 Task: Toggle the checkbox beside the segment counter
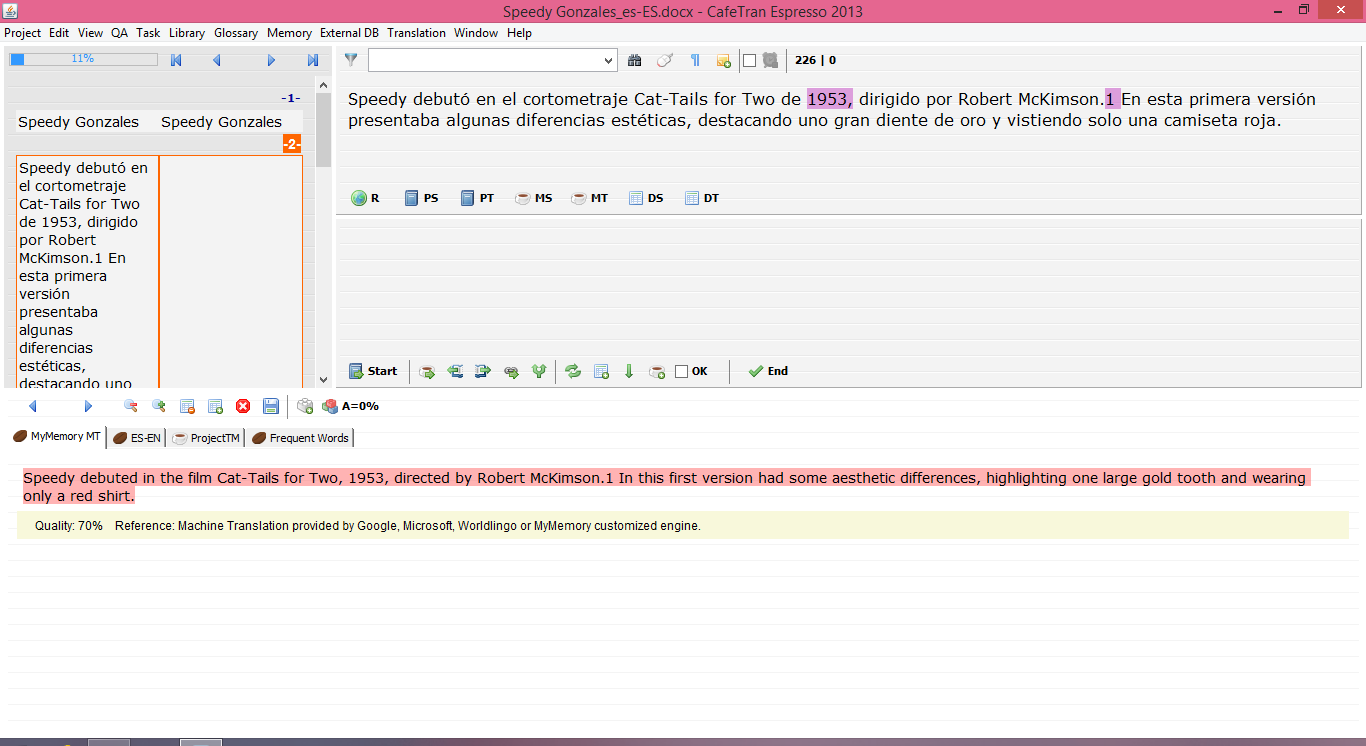[749, 61]
